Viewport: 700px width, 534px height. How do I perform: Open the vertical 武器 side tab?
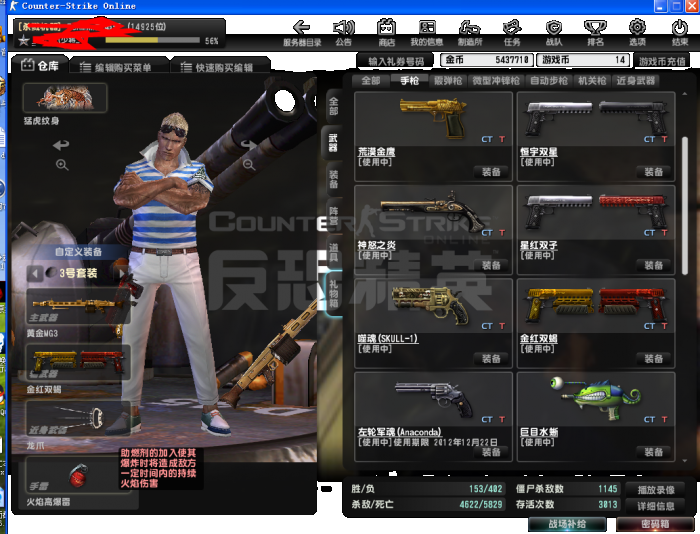[x=333, y=143]
